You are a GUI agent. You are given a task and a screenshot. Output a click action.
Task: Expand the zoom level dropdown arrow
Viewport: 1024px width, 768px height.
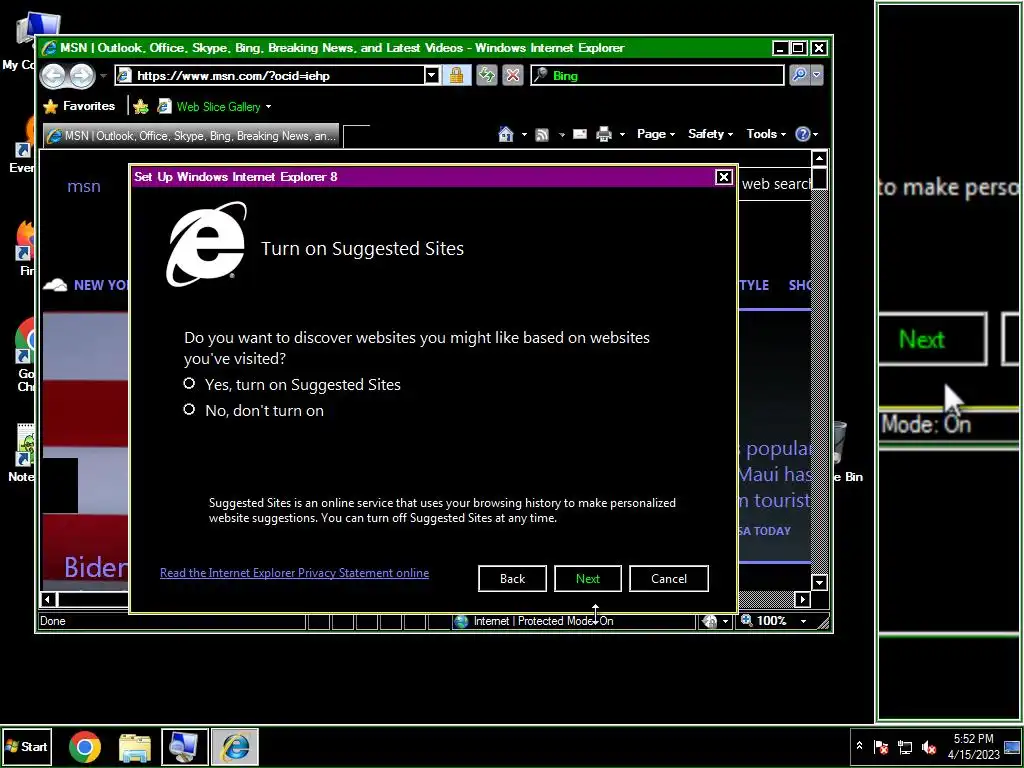[803, 621]
